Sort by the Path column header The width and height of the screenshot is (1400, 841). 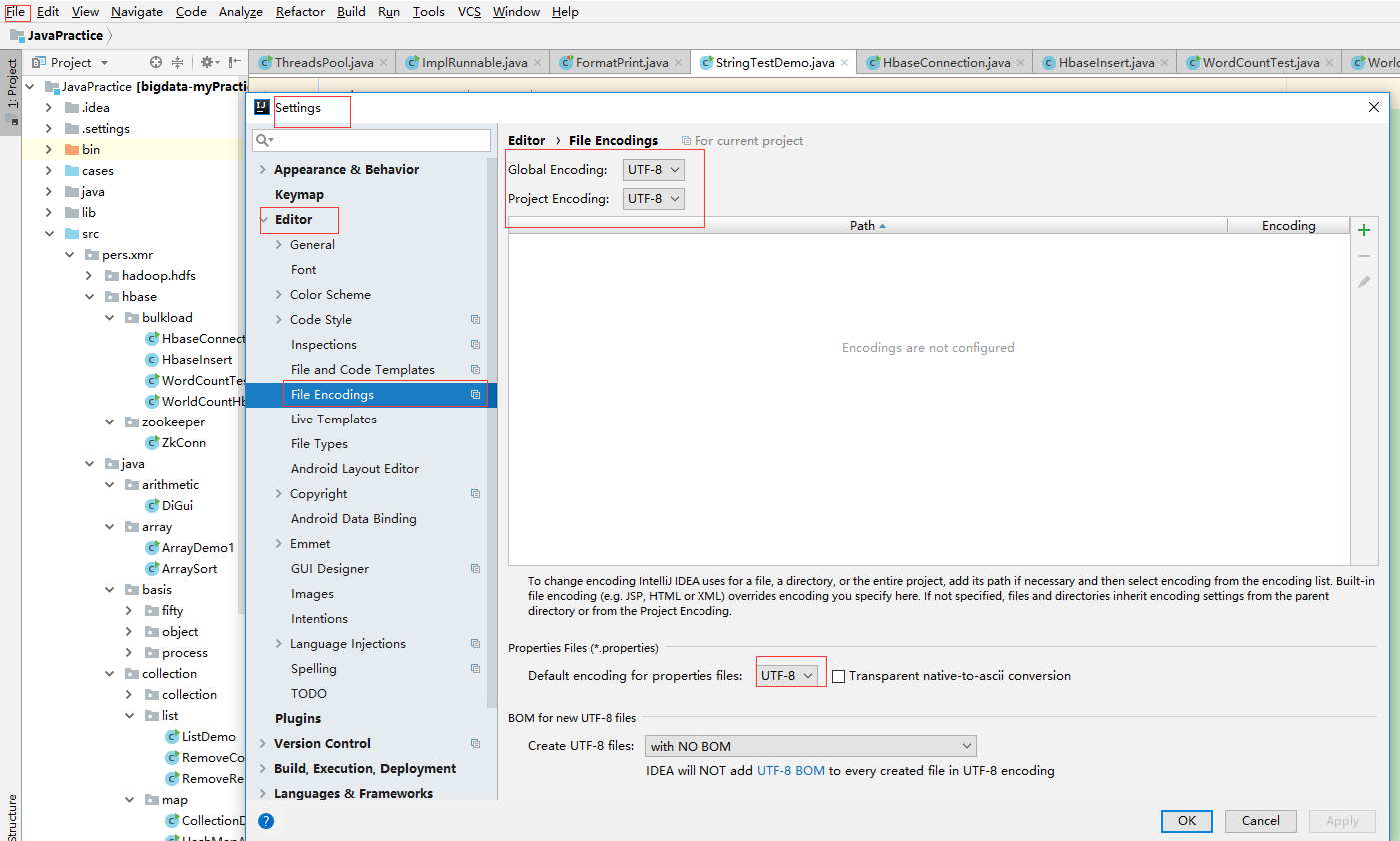point(867,226)
